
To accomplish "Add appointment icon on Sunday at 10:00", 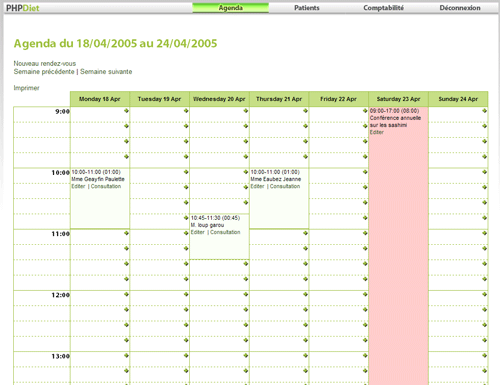I will pyautogui.click(x=484, y=172).
